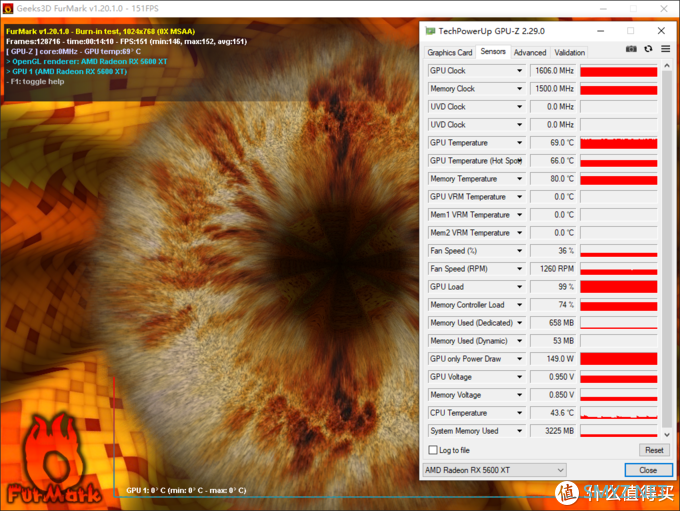Open the Memory Clock sensor dropdown
Viewport: 680px width, 511px height.
(x=520, y=88)
